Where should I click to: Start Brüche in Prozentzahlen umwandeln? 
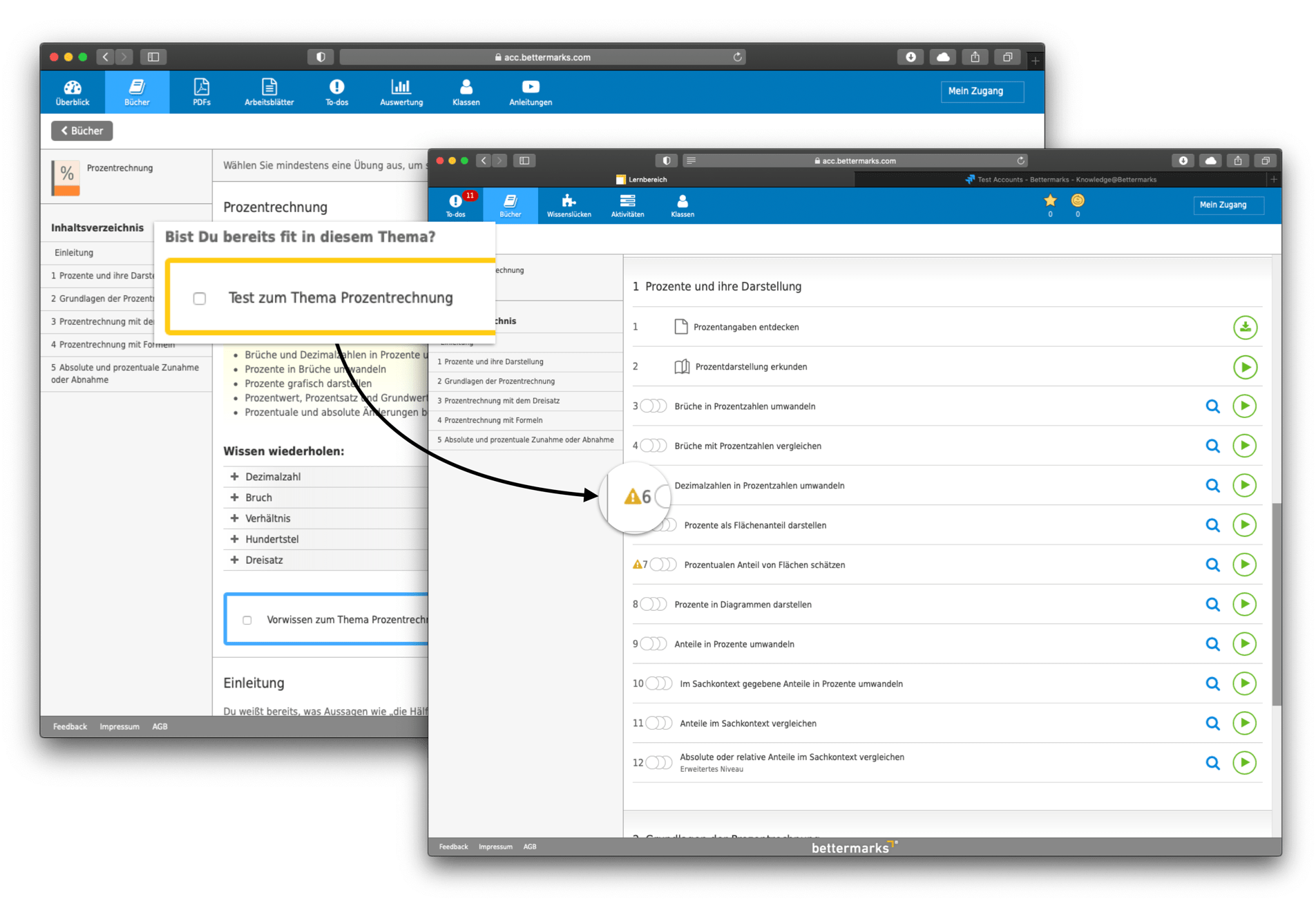coord(1244,406)
